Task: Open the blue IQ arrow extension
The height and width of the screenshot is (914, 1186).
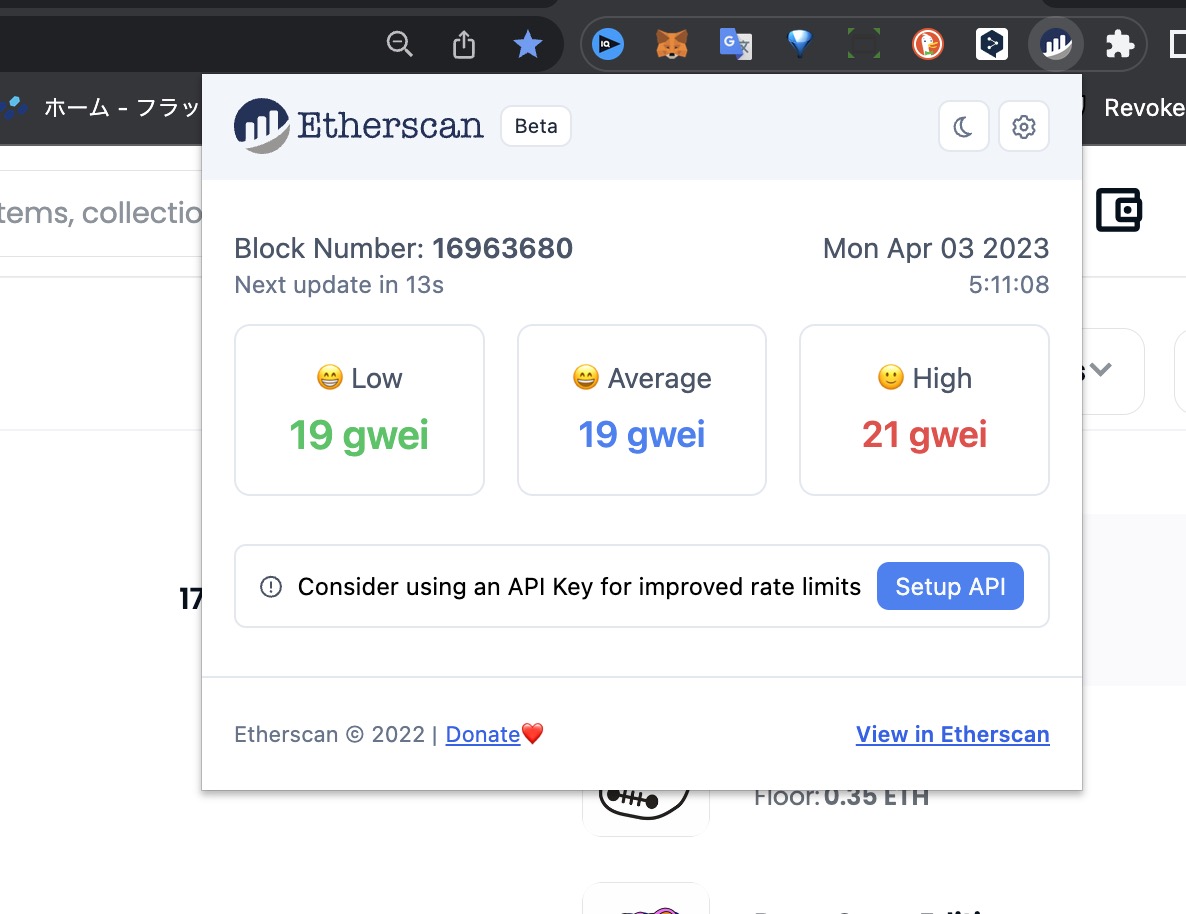Action: click(607, 44)
